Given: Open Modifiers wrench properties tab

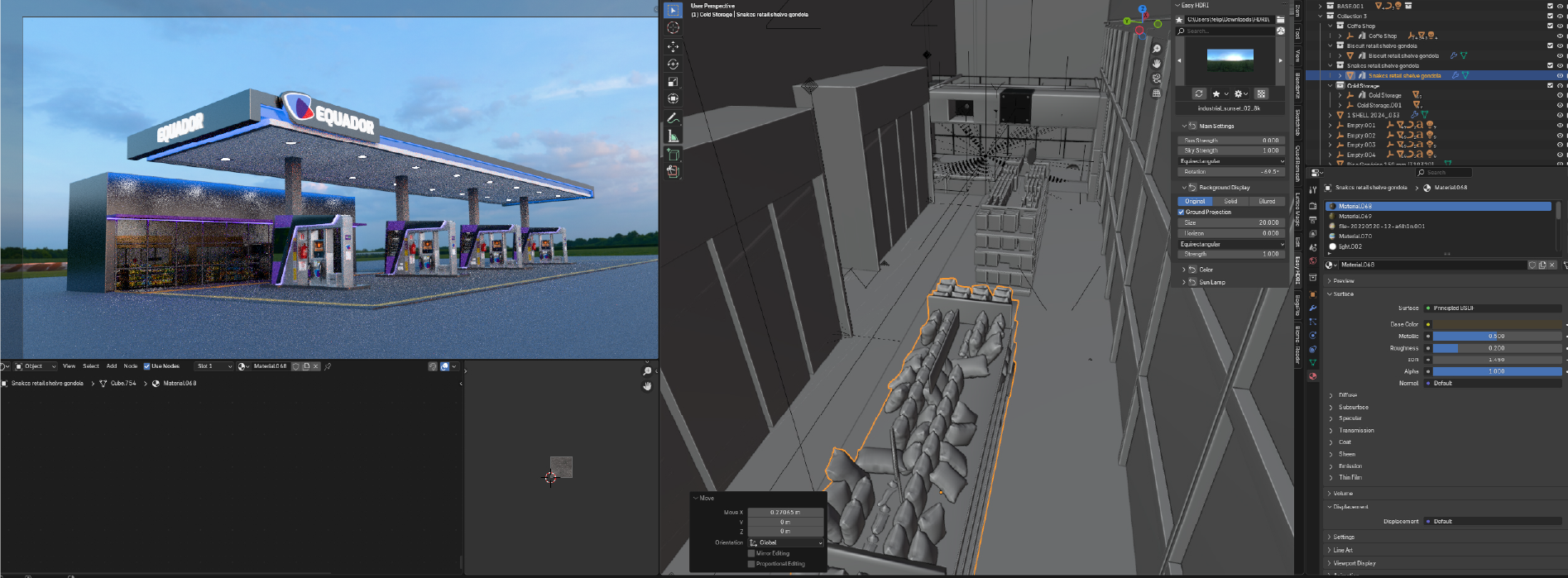Looking at the screenshot, I should pos(1312,308).
